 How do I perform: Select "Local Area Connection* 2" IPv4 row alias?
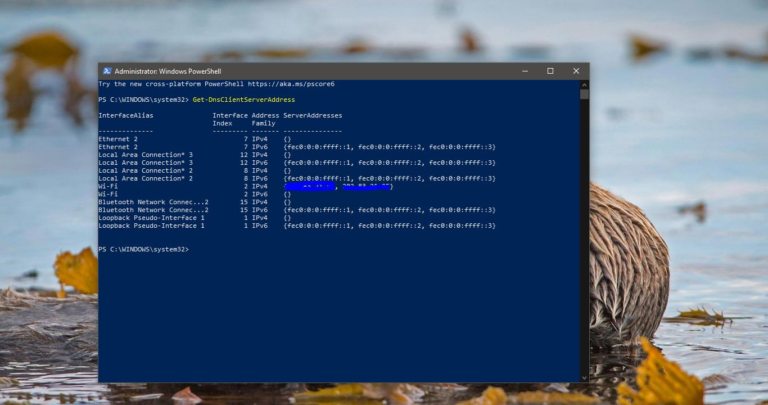coord(145,170)
